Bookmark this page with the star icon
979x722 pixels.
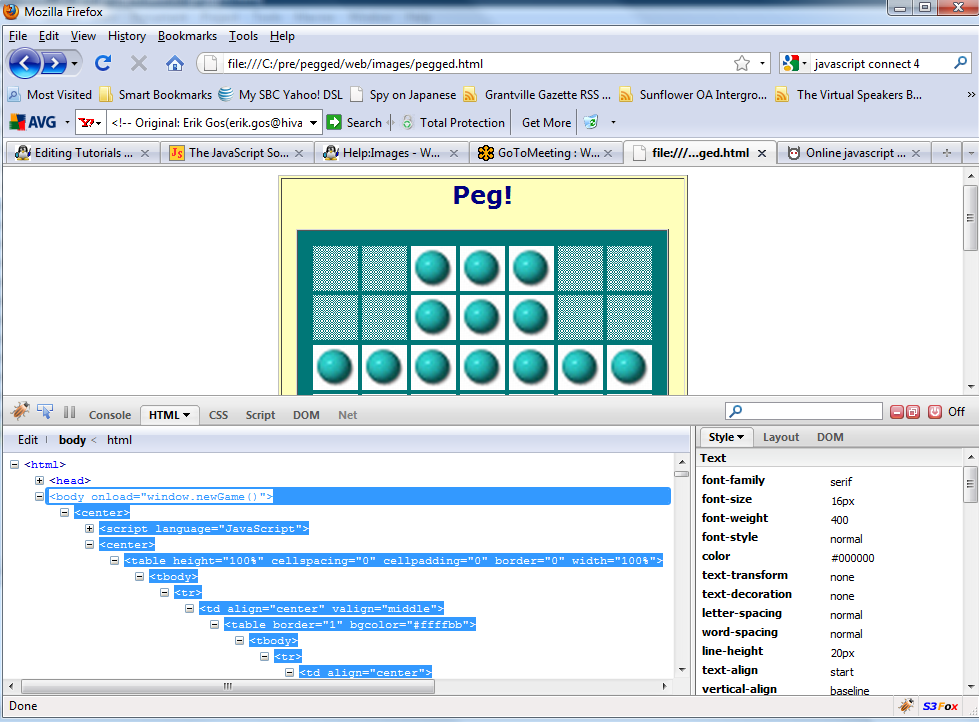[x=742, y=63]
